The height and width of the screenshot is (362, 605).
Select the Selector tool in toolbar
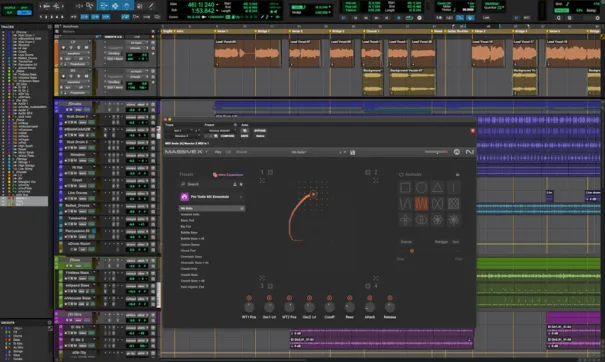pyautogui.click(x=115, y=6)
